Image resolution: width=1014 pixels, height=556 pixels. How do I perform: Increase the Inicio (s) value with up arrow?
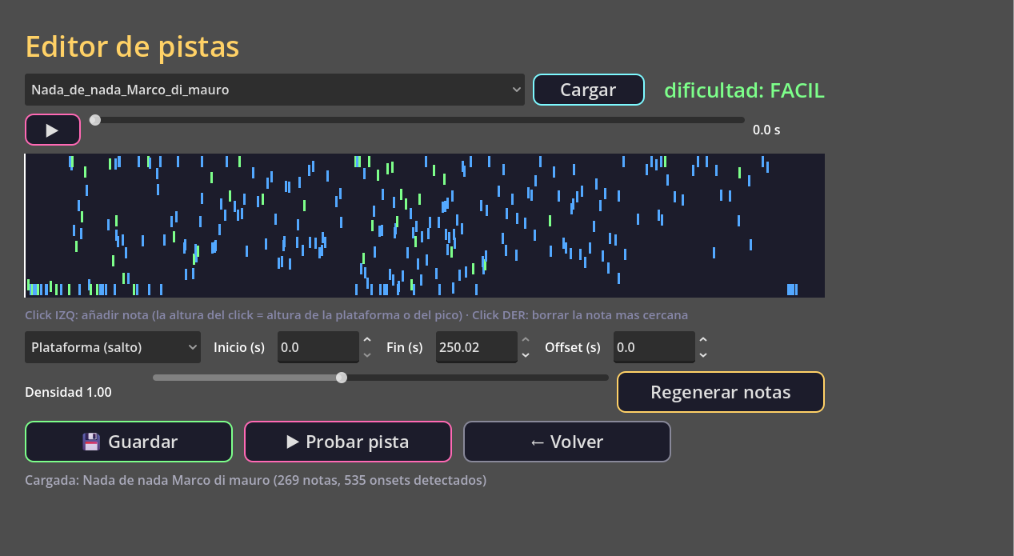click(367, 340)
